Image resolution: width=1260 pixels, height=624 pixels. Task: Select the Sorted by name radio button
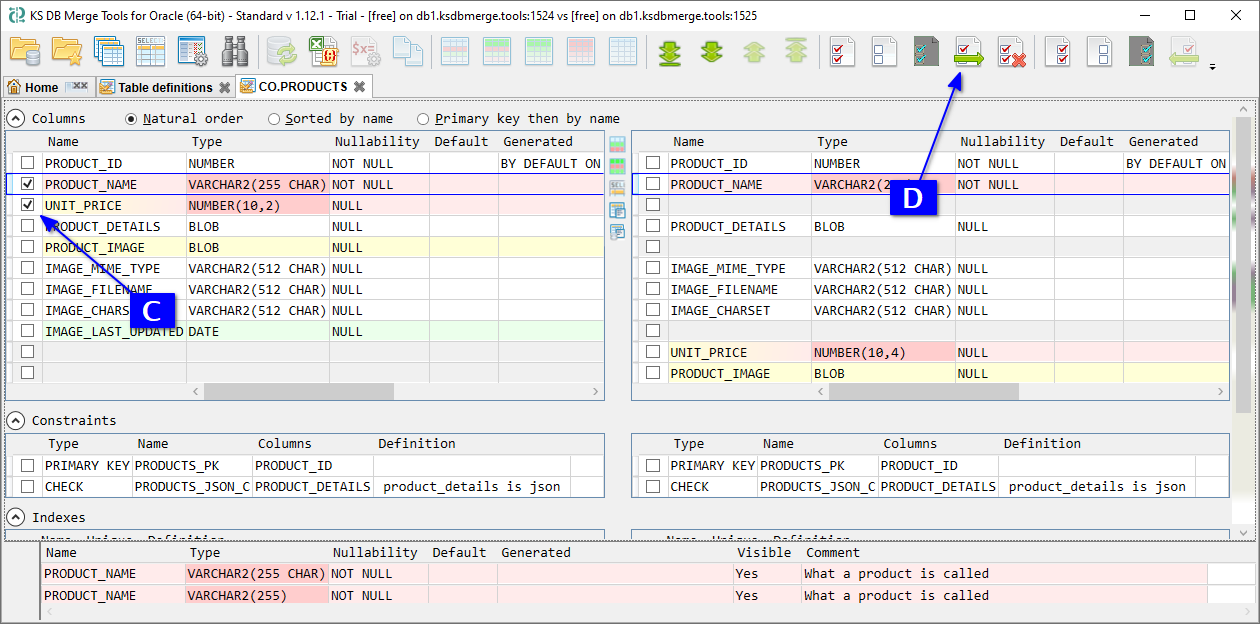coord(274,119)
